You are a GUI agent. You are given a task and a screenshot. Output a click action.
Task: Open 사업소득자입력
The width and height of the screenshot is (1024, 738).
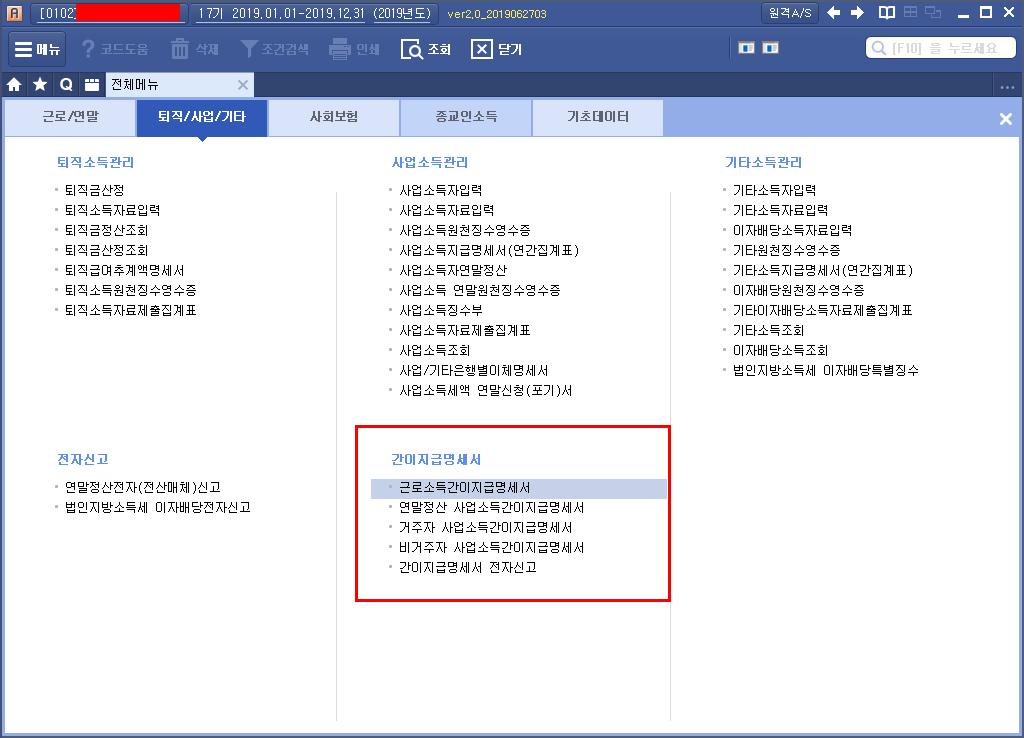[x=441, y=190]
